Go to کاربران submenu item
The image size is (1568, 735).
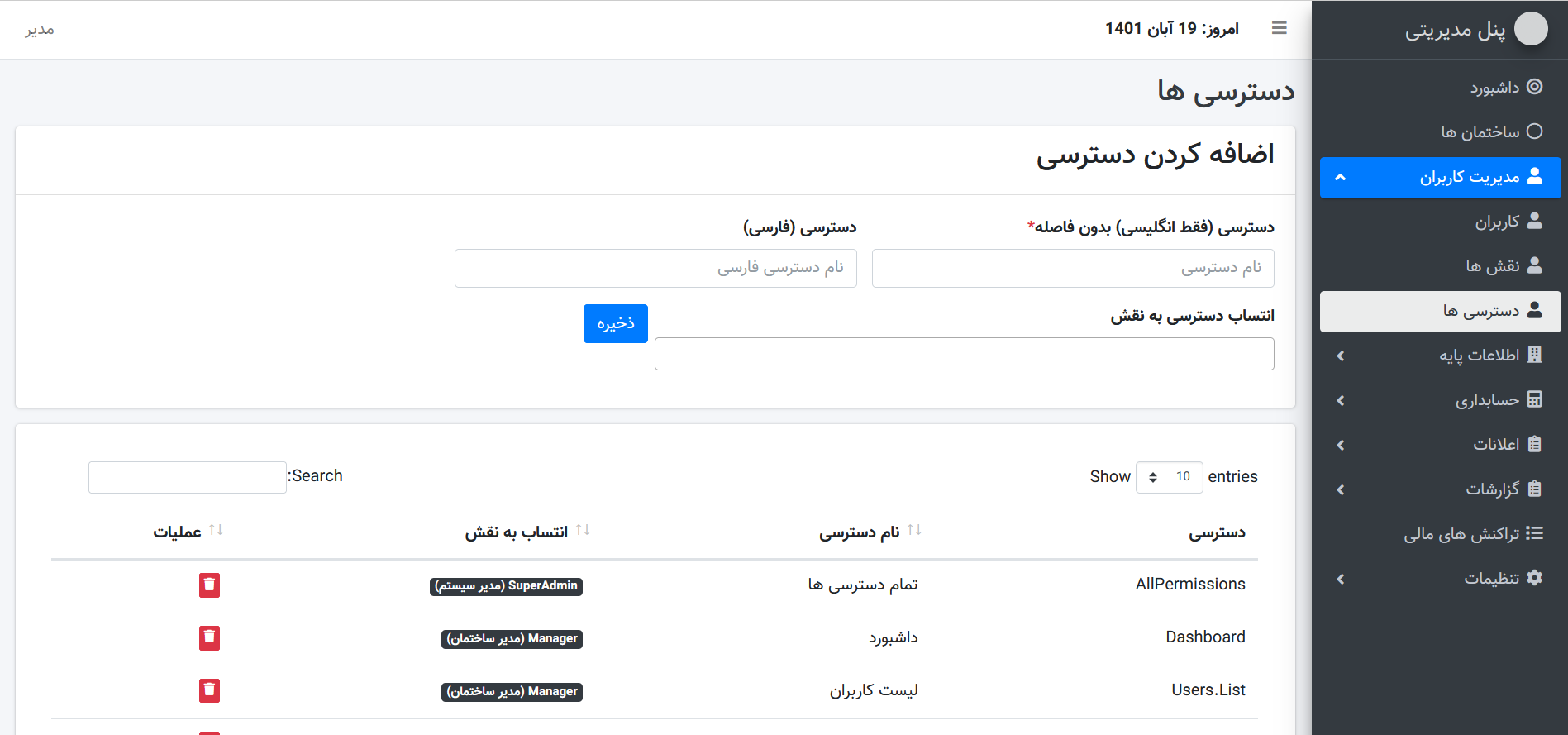pos(1440,222)
